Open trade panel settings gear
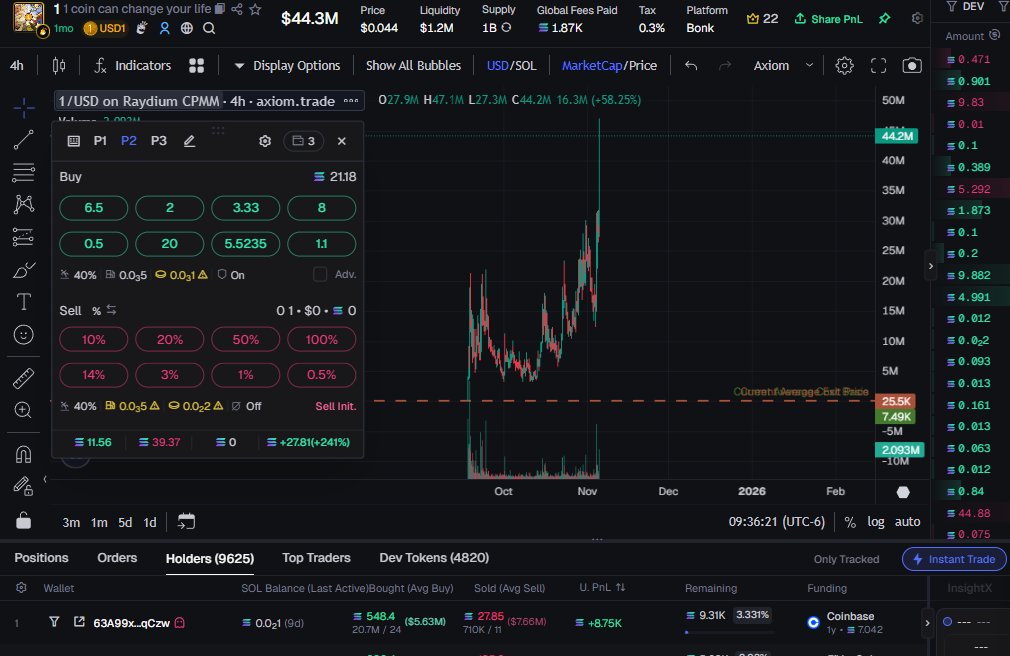This screenshot has width=1010, height=656. click(265, 141)
